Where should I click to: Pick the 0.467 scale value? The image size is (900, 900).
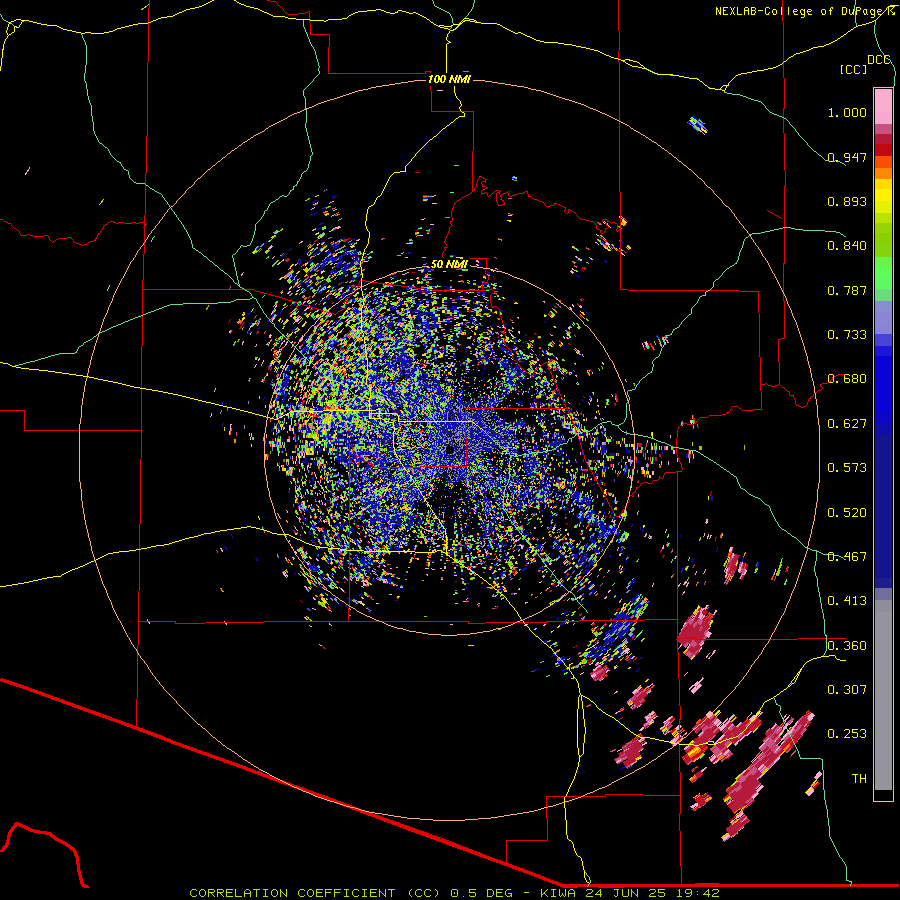[x=847, y=557]
